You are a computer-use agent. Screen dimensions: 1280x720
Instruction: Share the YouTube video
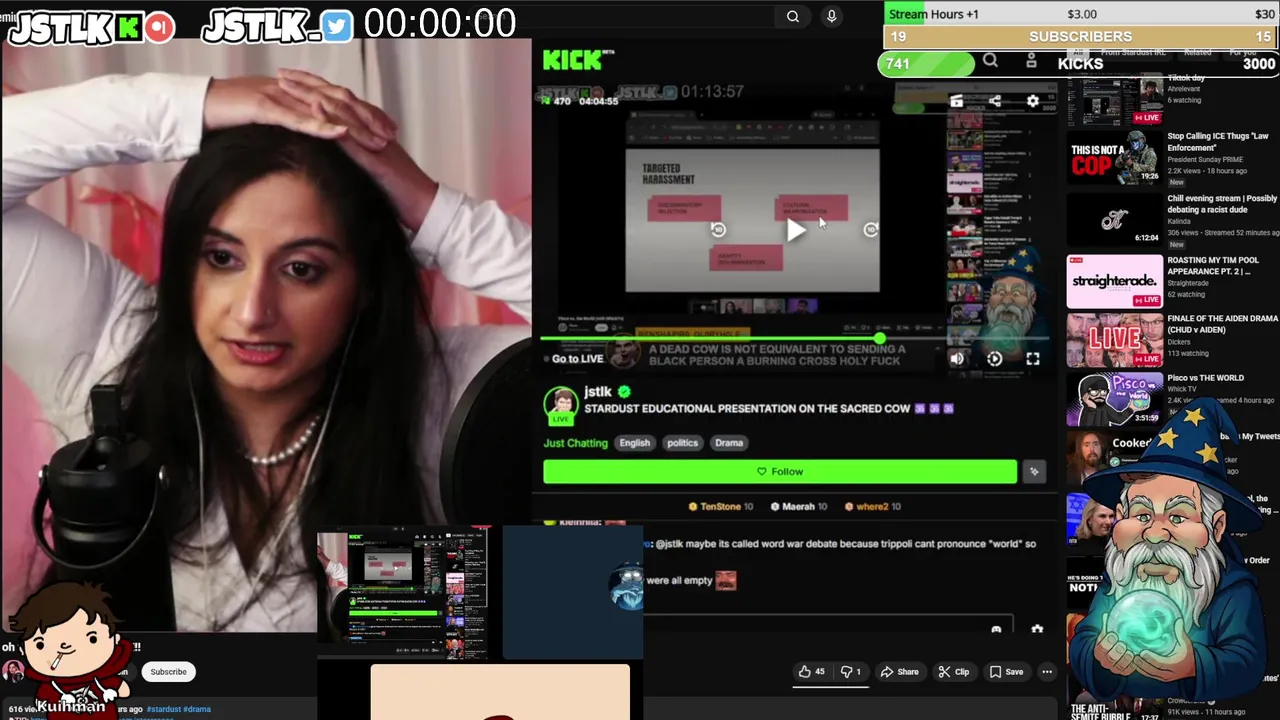click(899, 672)
